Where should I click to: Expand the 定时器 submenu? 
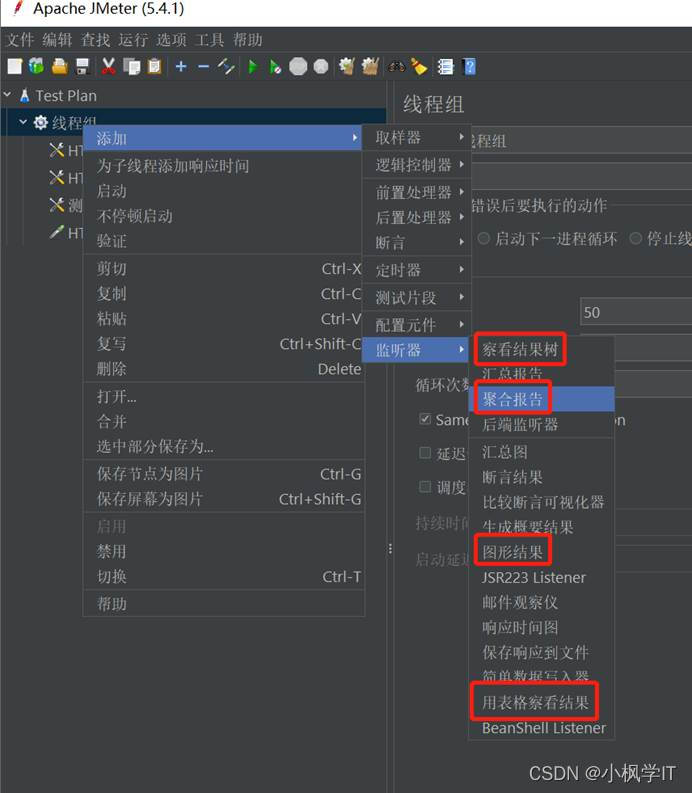[417, 270]
